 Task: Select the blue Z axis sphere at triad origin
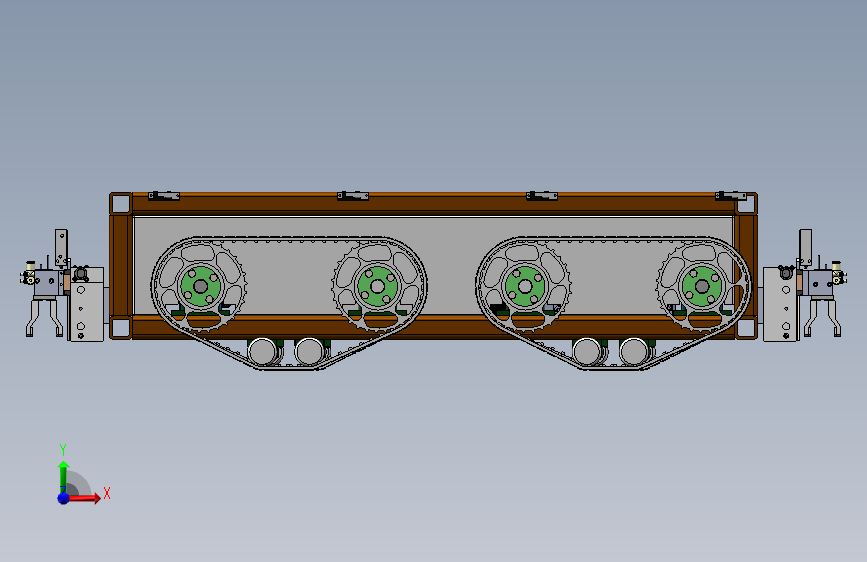[x=64, y=498]
